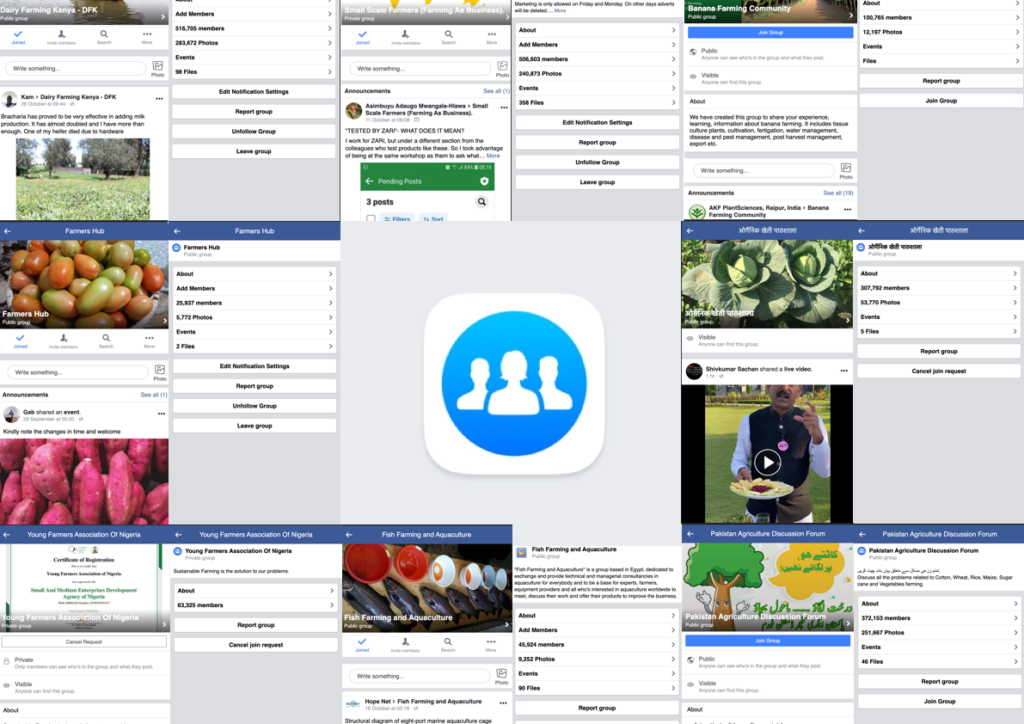Open the sweet potatoes photo in Gab's post
Viewport: 1024px width, 724px height.
point(84,481)
